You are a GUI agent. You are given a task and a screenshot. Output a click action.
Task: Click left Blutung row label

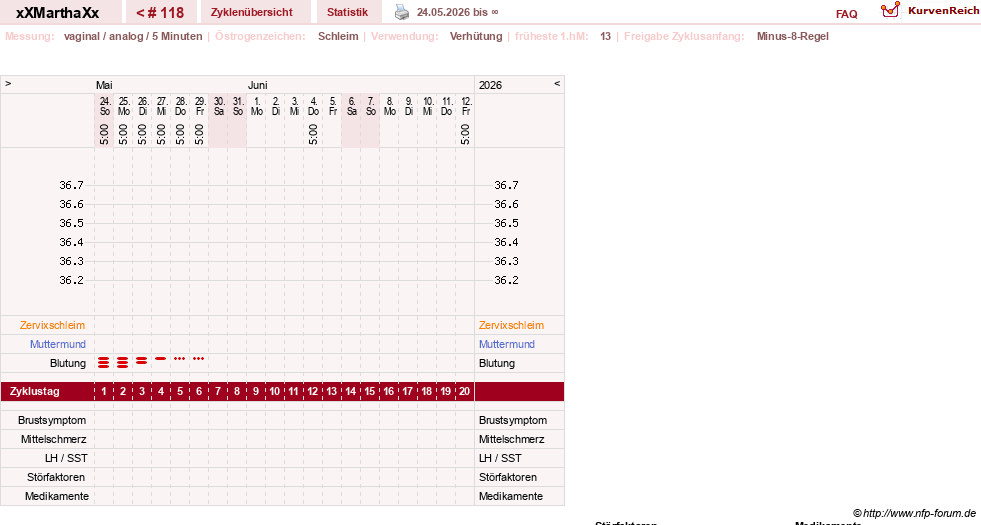tap(68, 364)
